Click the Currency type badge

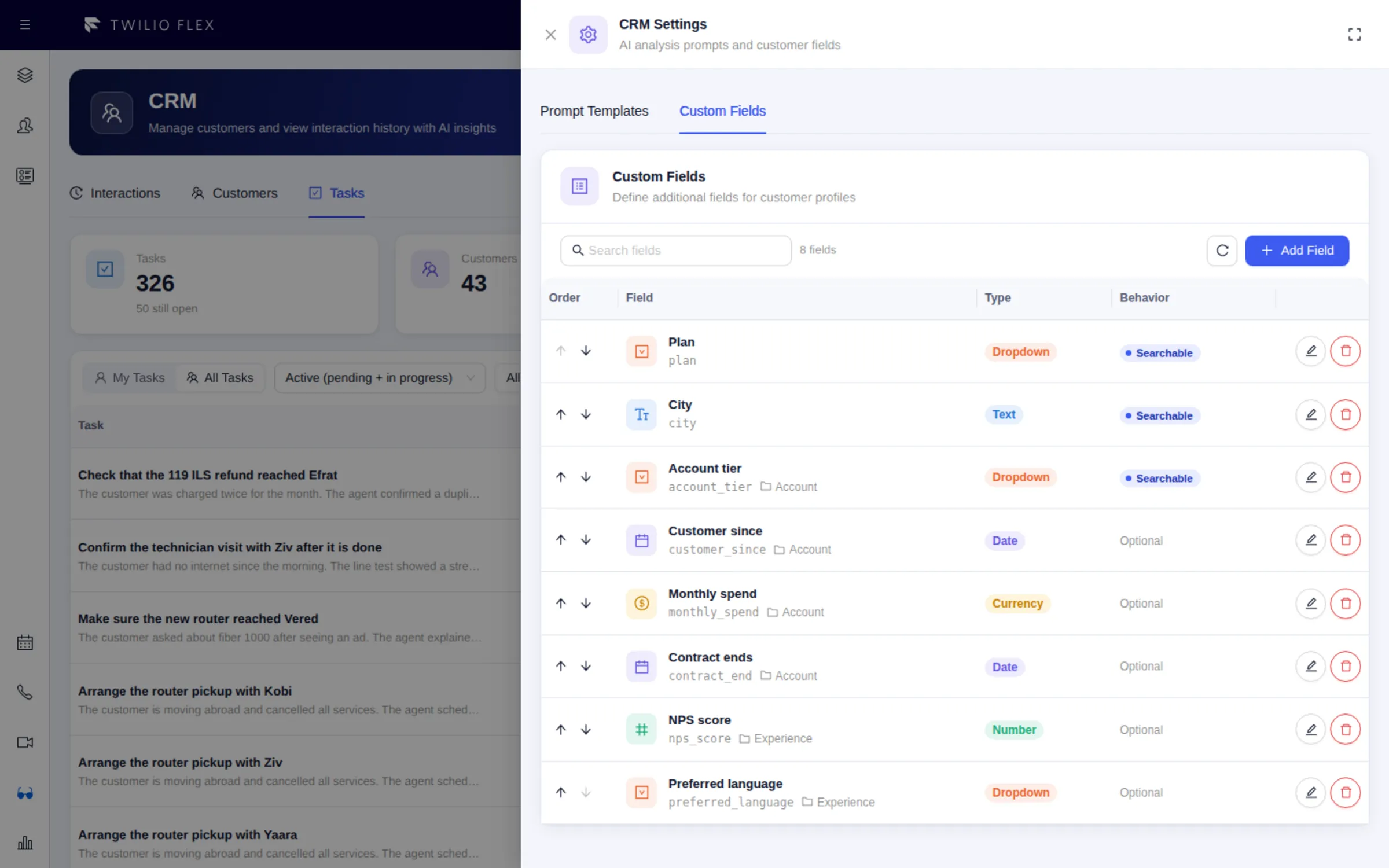pyautogui.click(x=1017, y=604)
